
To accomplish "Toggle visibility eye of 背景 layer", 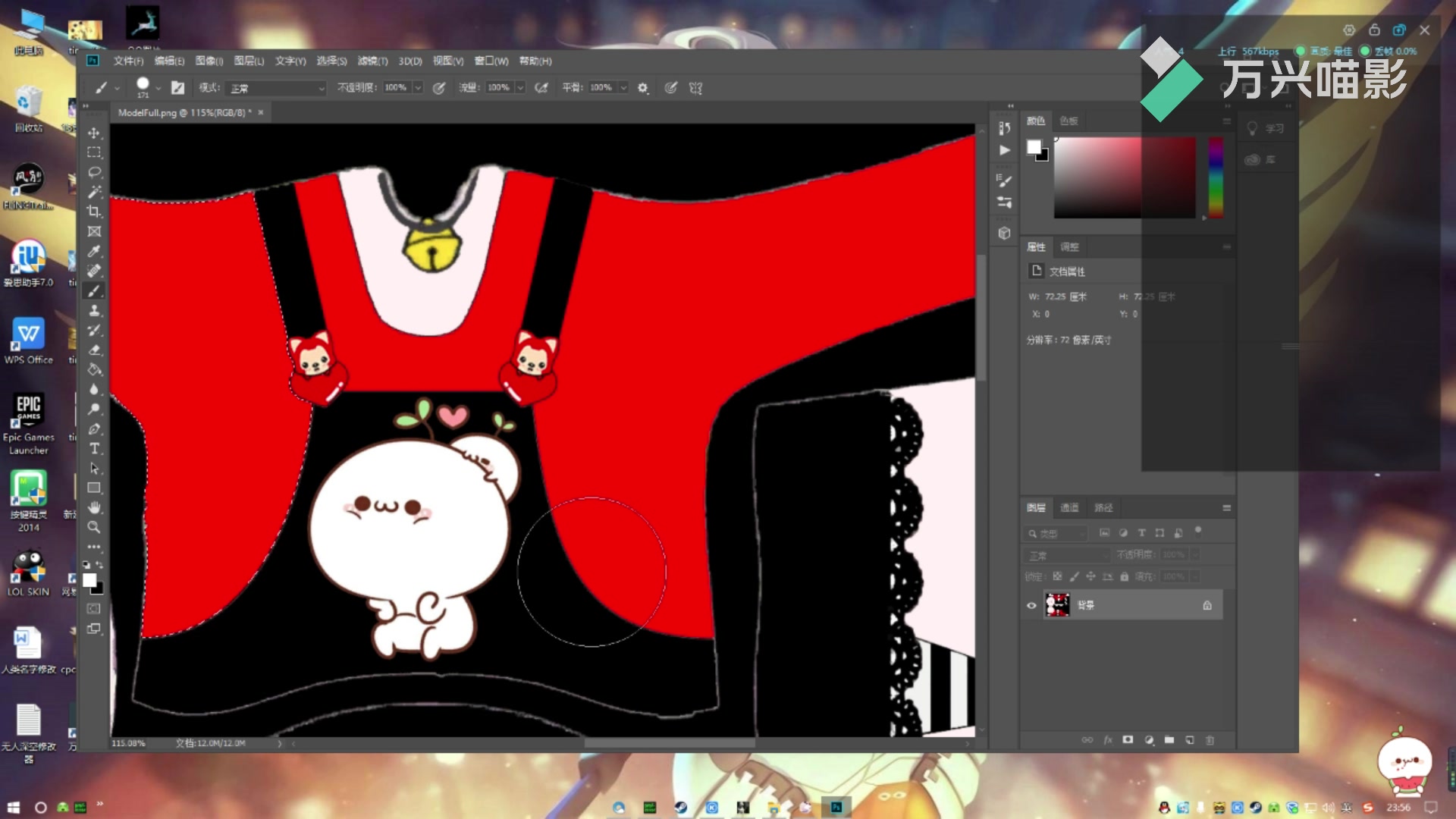I will 1031,605.
